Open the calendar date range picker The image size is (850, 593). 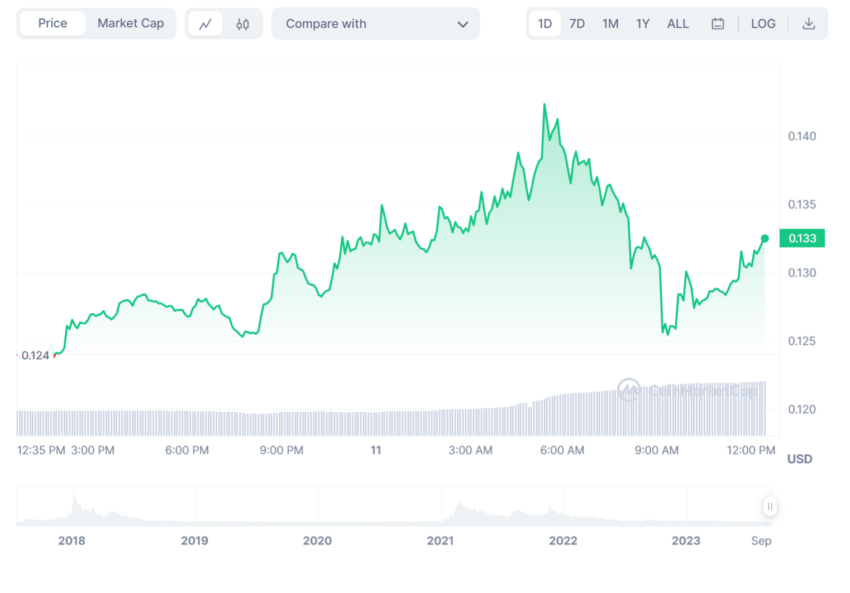(717, 24)
